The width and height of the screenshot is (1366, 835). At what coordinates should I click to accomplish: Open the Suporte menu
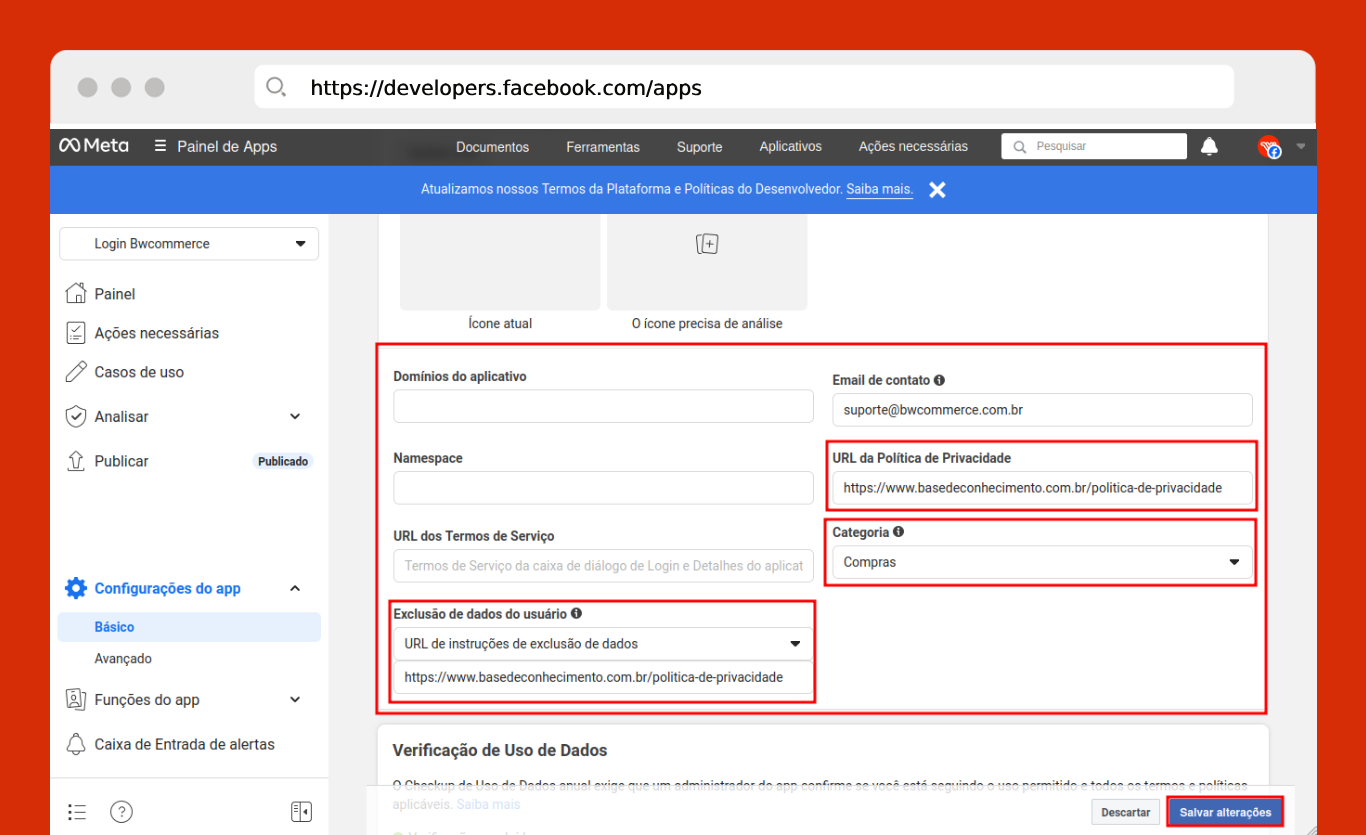[699, 147]
